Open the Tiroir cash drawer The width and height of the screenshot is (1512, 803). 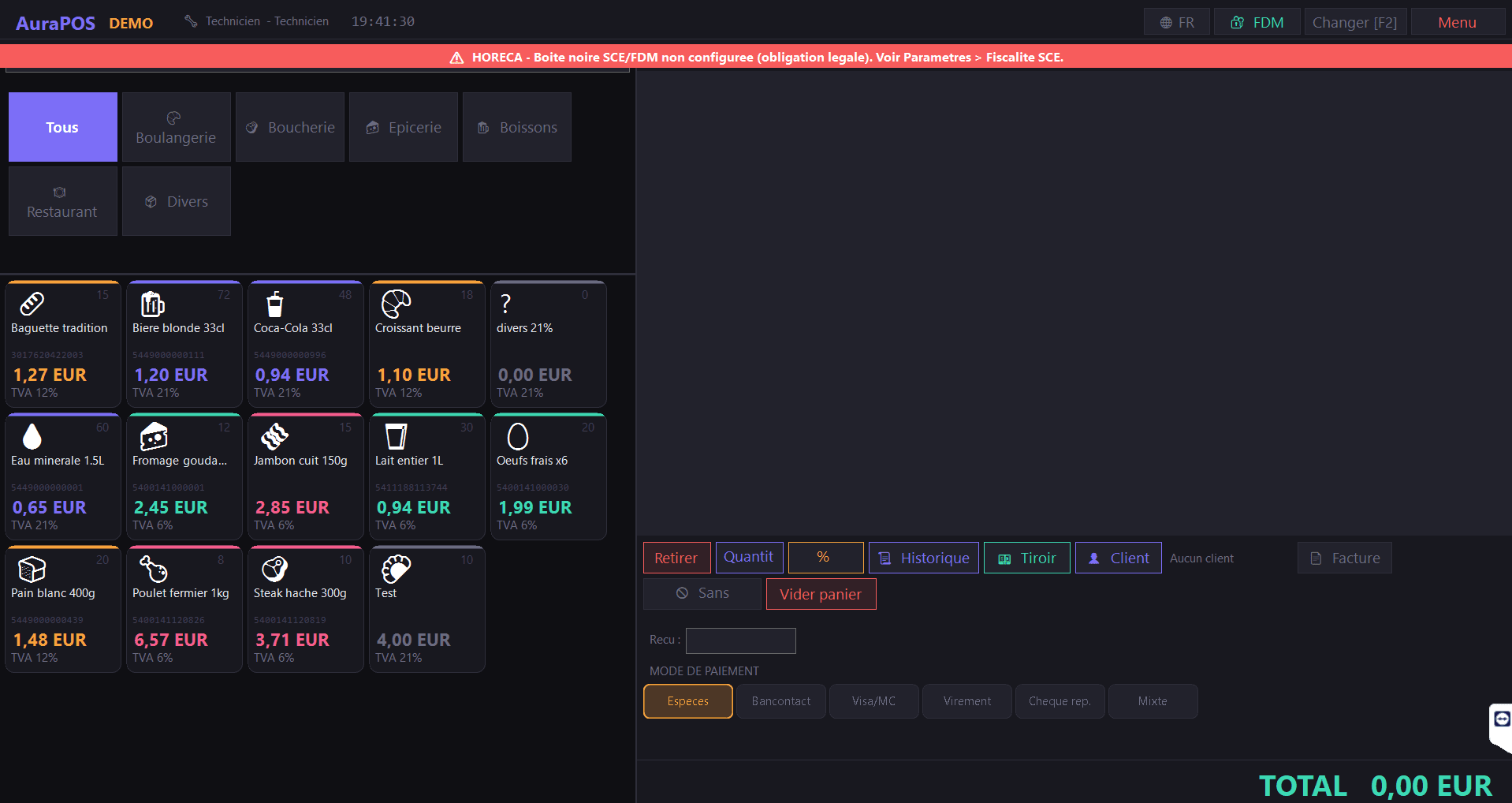1026,558
